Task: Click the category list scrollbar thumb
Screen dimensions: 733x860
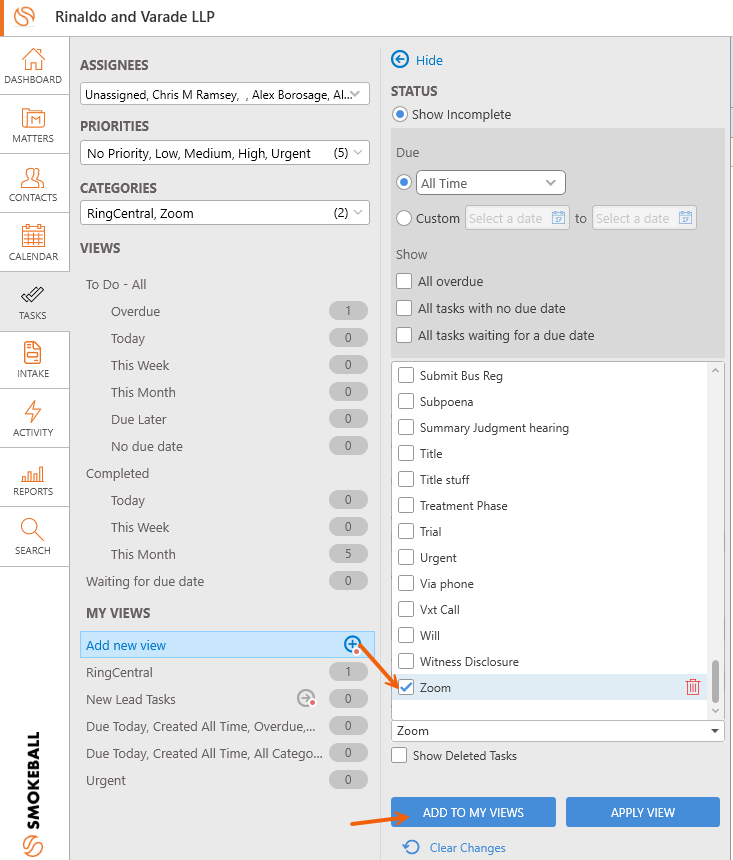Action: point(715,681)
